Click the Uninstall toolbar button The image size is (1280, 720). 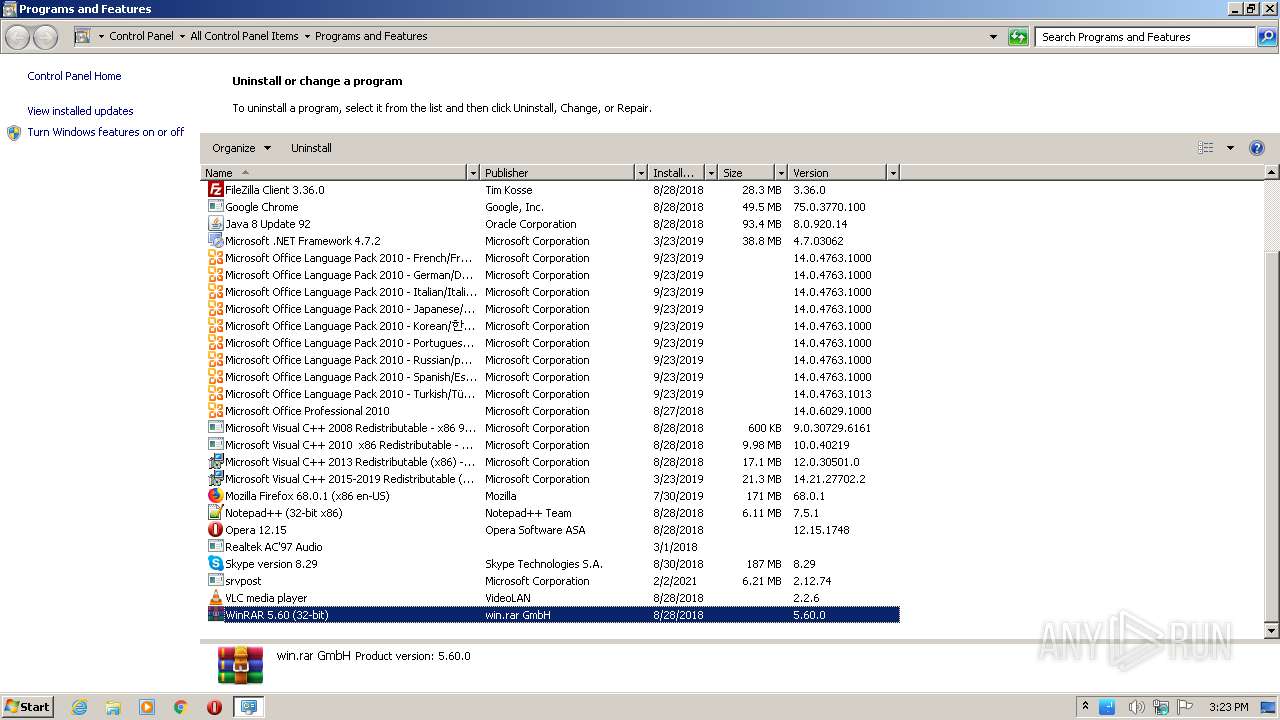311,148
